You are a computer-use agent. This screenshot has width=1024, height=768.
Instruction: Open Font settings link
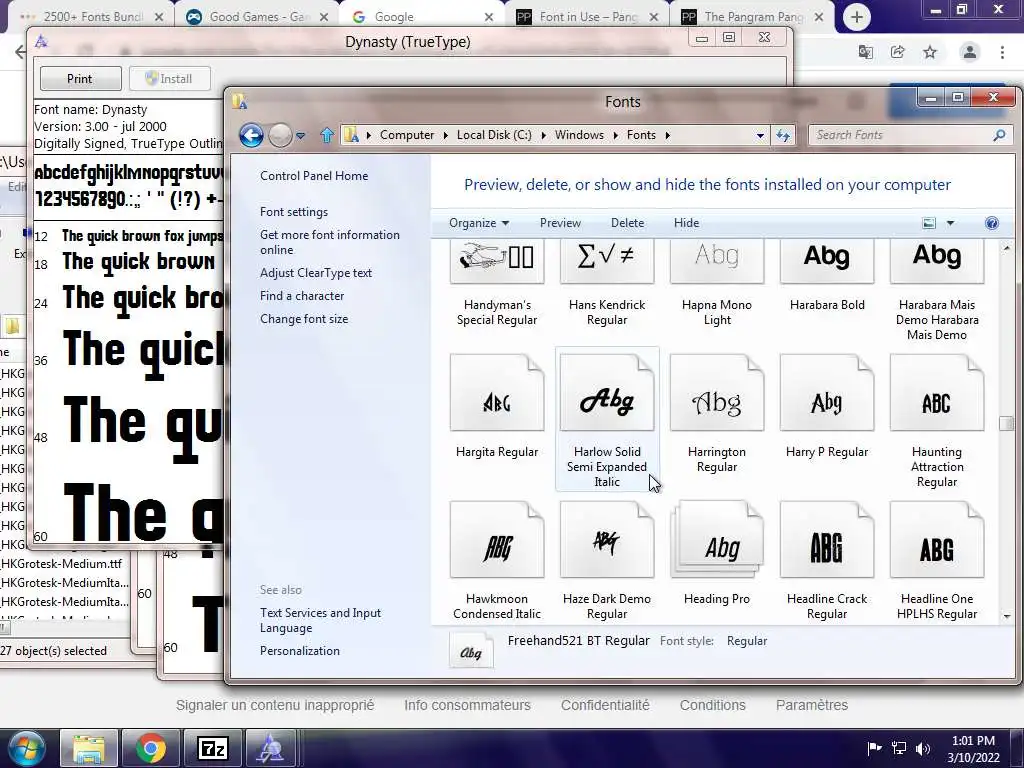coord(294,212)
